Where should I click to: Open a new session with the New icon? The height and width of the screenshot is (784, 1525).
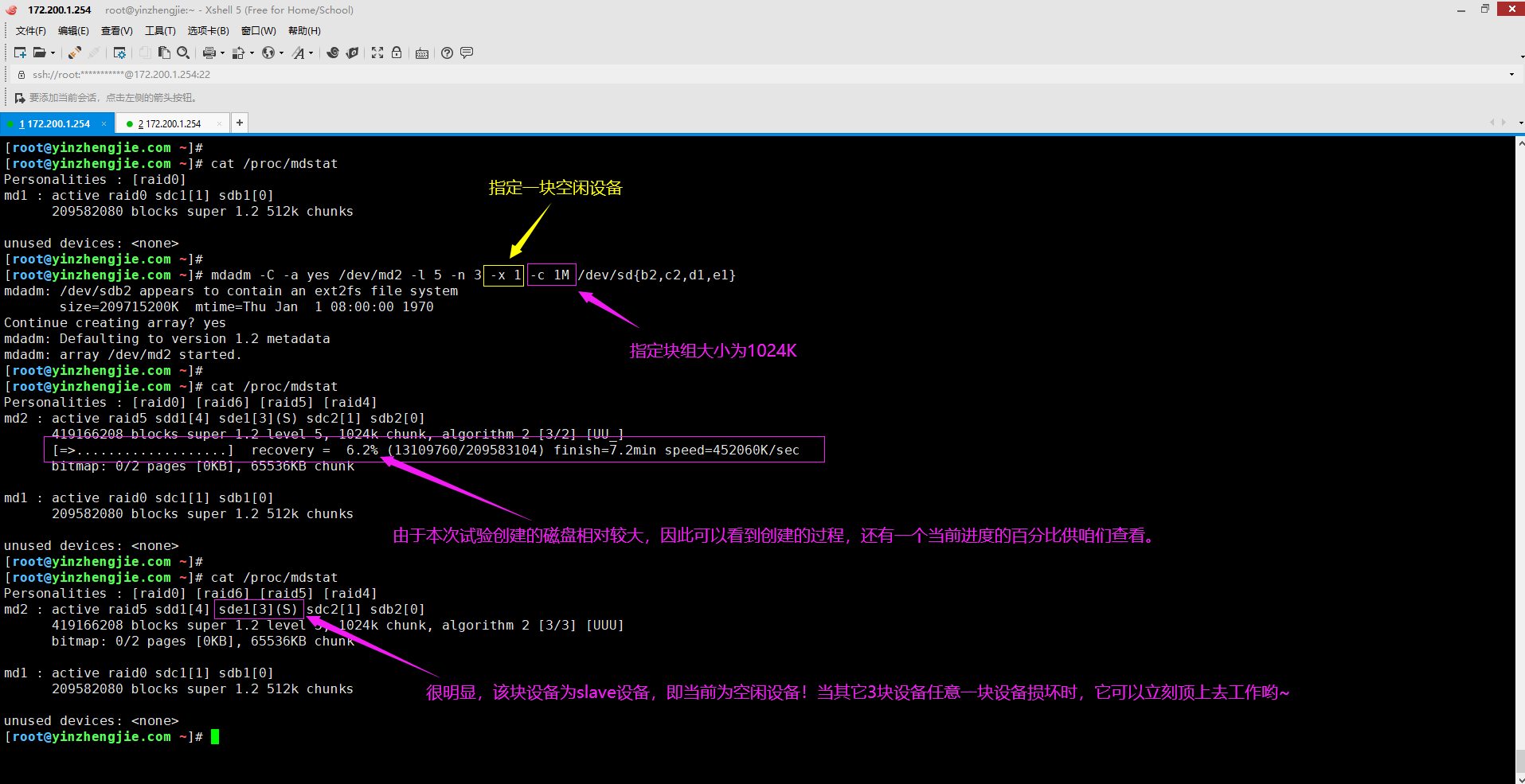coord(20,53)
